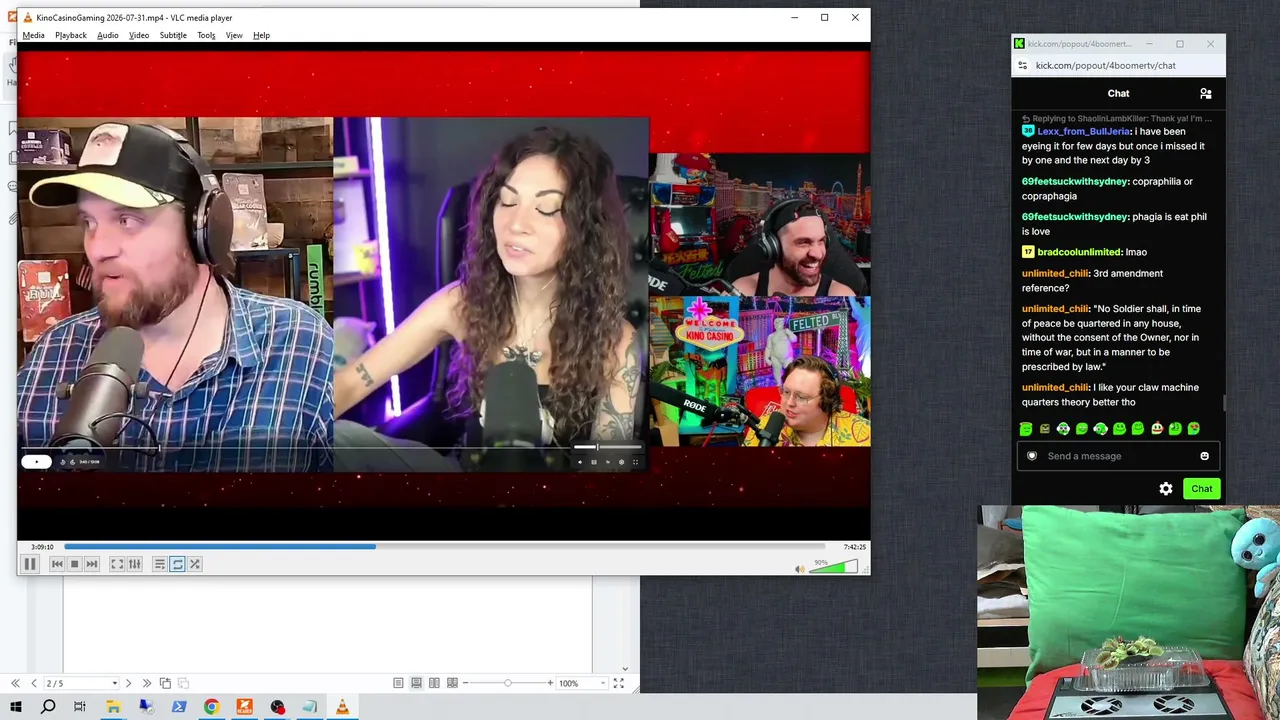Click the chat identity shield icon

tap(1032, 456)
